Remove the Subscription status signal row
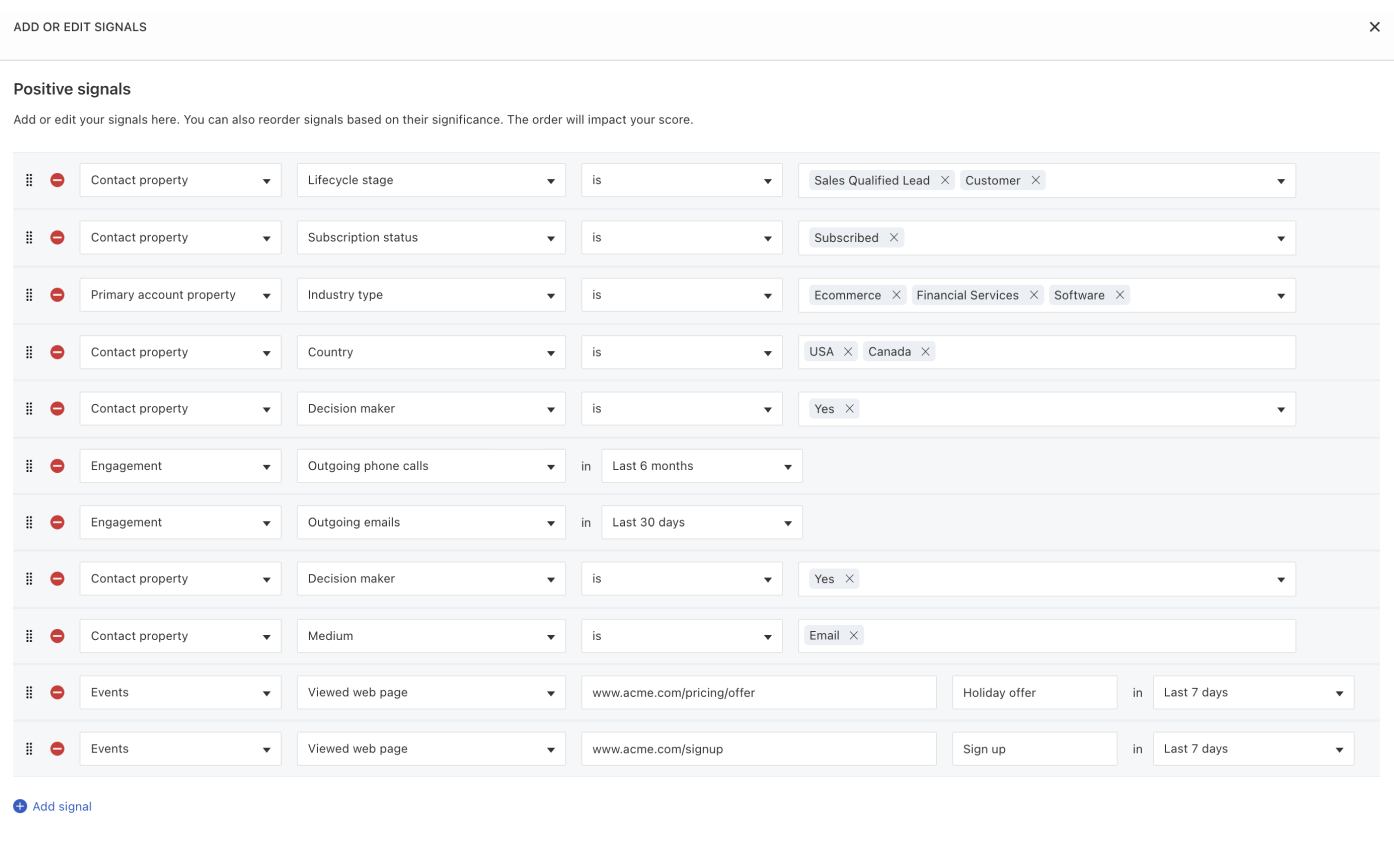This screenshot has width=1394, height=850. point(58,238)
